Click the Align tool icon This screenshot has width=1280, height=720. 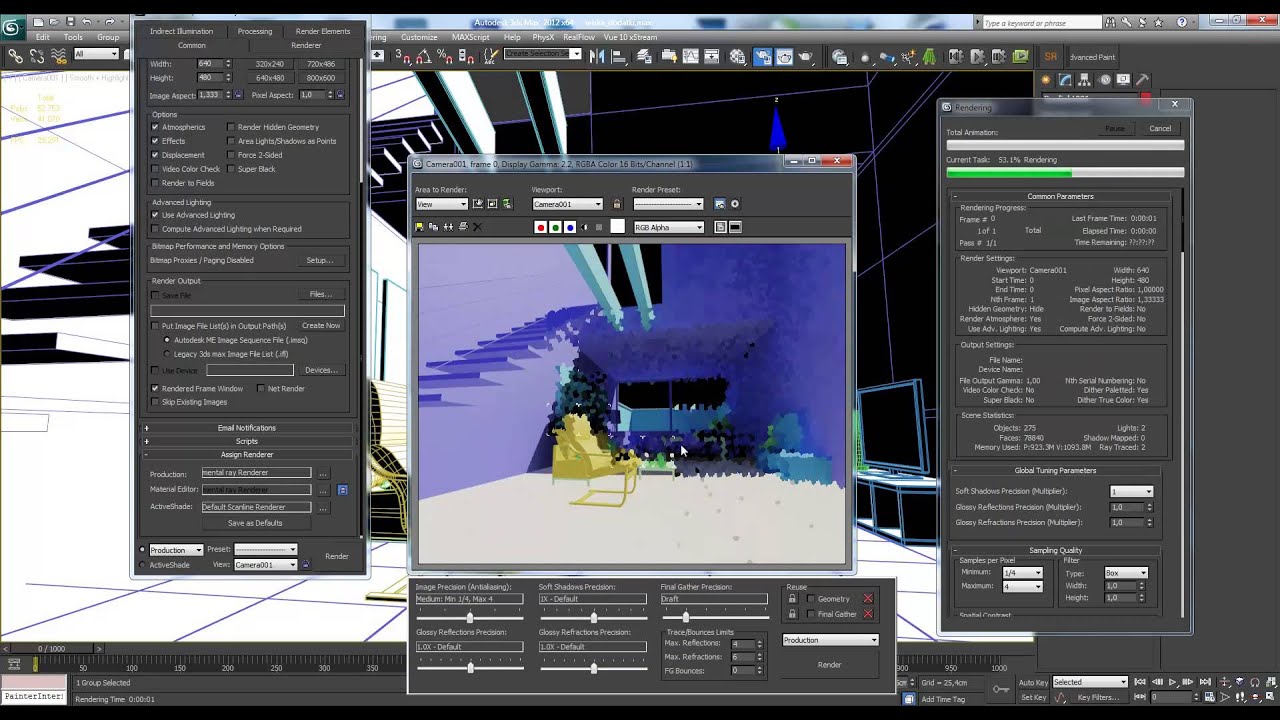coord(618,57)
